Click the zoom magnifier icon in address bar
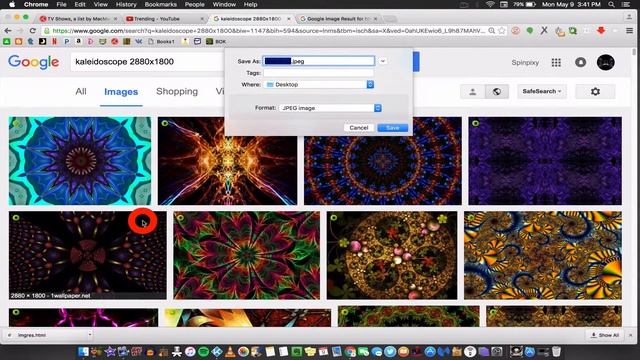Screen dimensions: 640x360 pyautogui.click(x=492, y=31)
